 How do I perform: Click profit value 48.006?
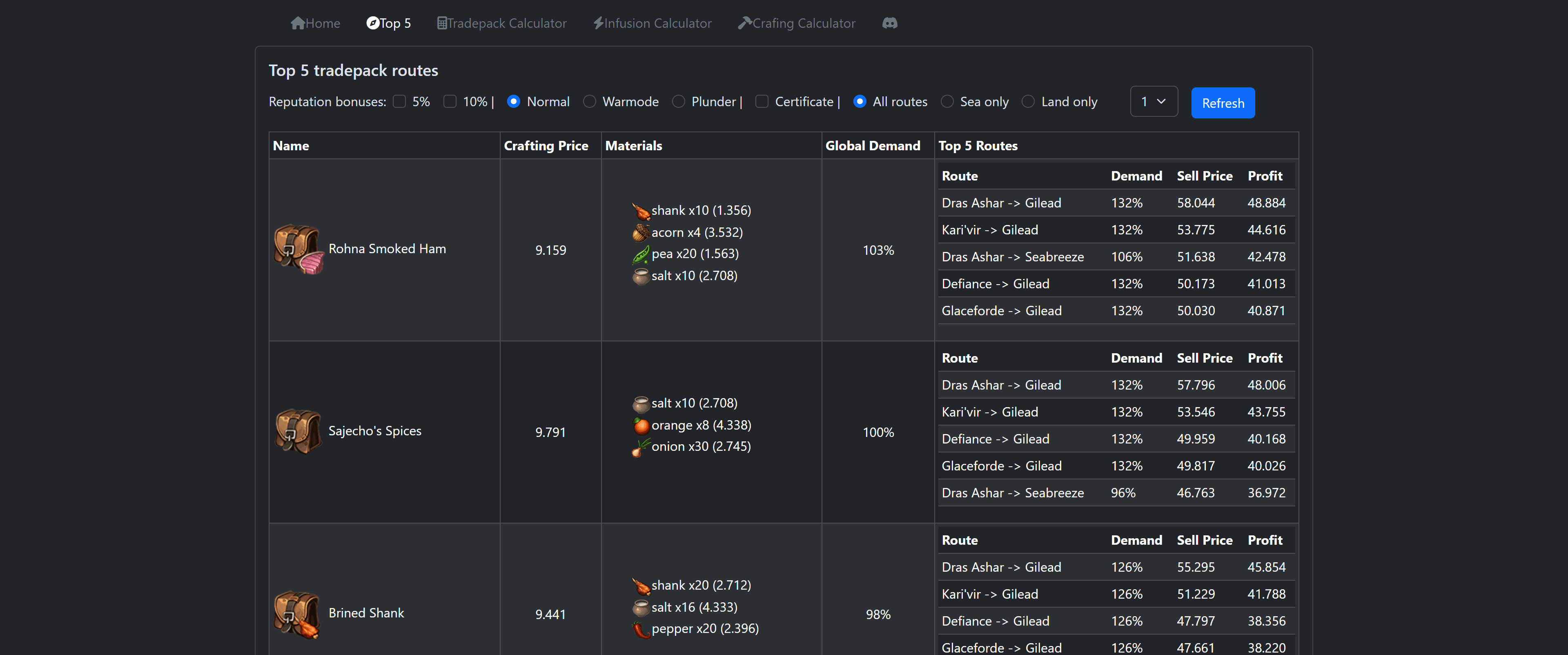pyautogui.click(x=1266, y=385)
